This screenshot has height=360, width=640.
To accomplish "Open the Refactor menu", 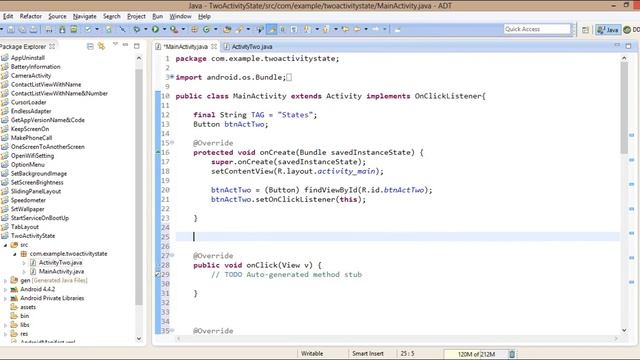I will pos(31,16).
